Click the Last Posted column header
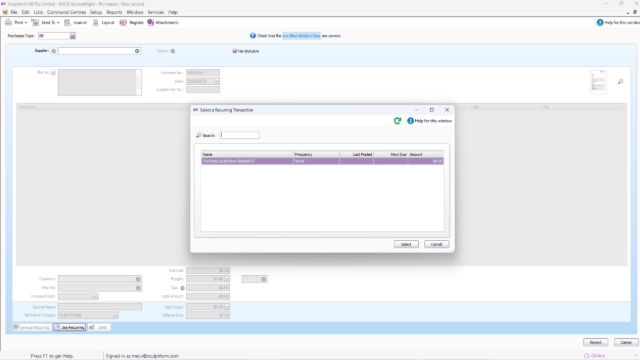This screenshot has height=360, width=640. (356, 154)
